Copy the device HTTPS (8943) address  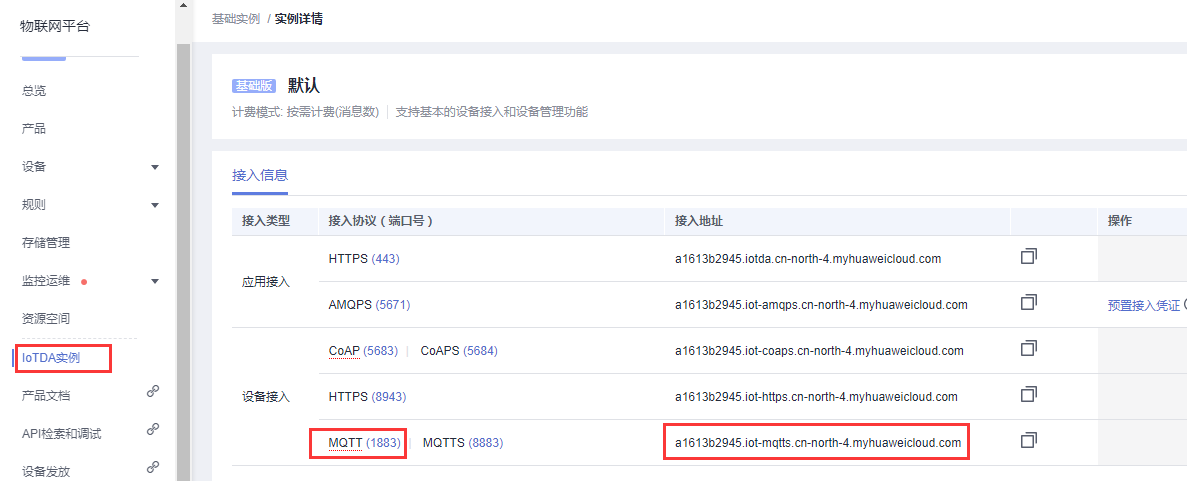1028,395
